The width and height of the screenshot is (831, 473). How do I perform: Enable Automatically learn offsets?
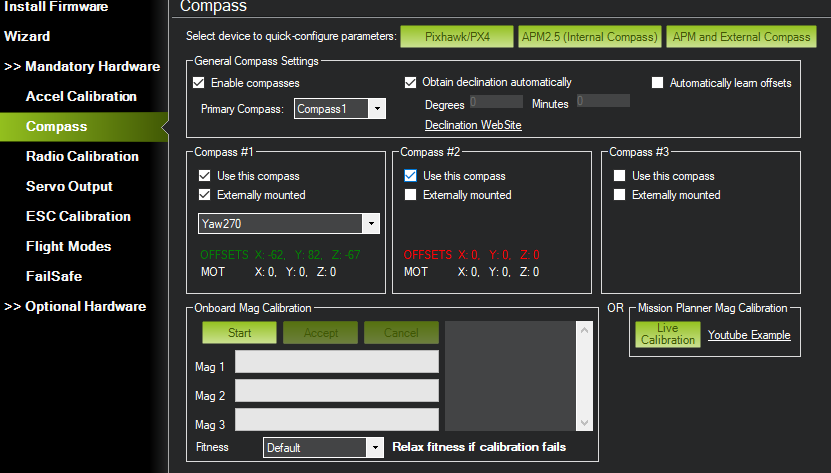(657, 83)
